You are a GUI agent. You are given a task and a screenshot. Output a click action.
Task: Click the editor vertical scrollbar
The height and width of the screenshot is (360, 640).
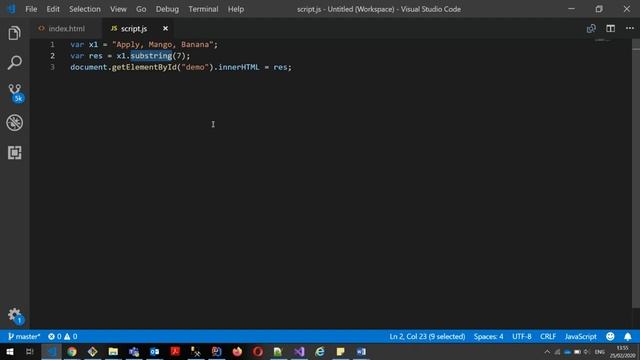tap(636, 173)
